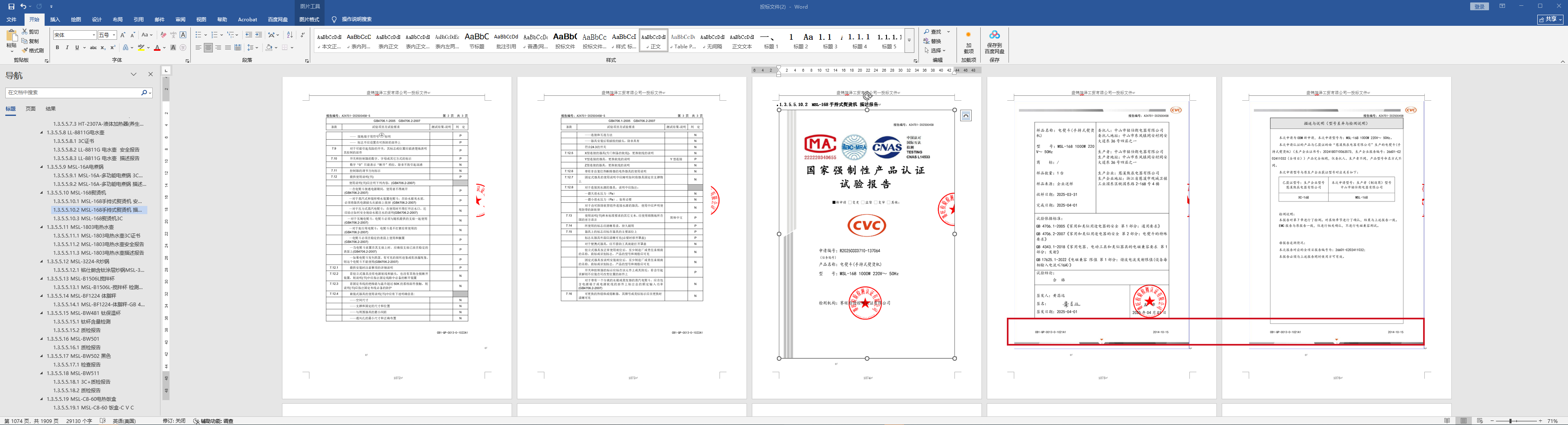
Task: Go to heading 1.3.5.5.12 MSL-3224-R炒锅
Action: [78, 261]
